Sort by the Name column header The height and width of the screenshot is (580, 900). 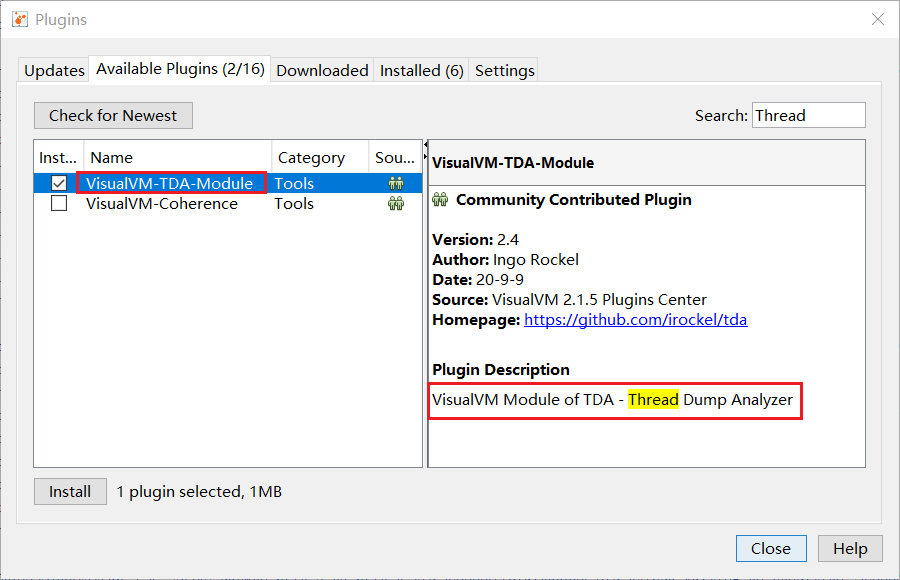[x=177, y=157]
